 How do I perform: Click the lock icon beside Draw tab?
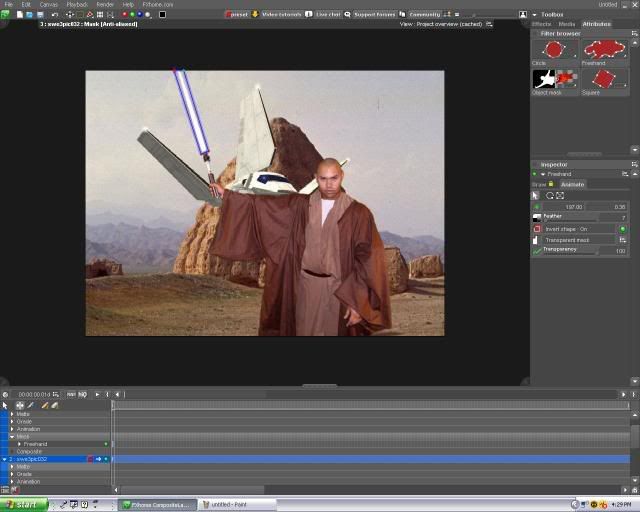point(551,184)
